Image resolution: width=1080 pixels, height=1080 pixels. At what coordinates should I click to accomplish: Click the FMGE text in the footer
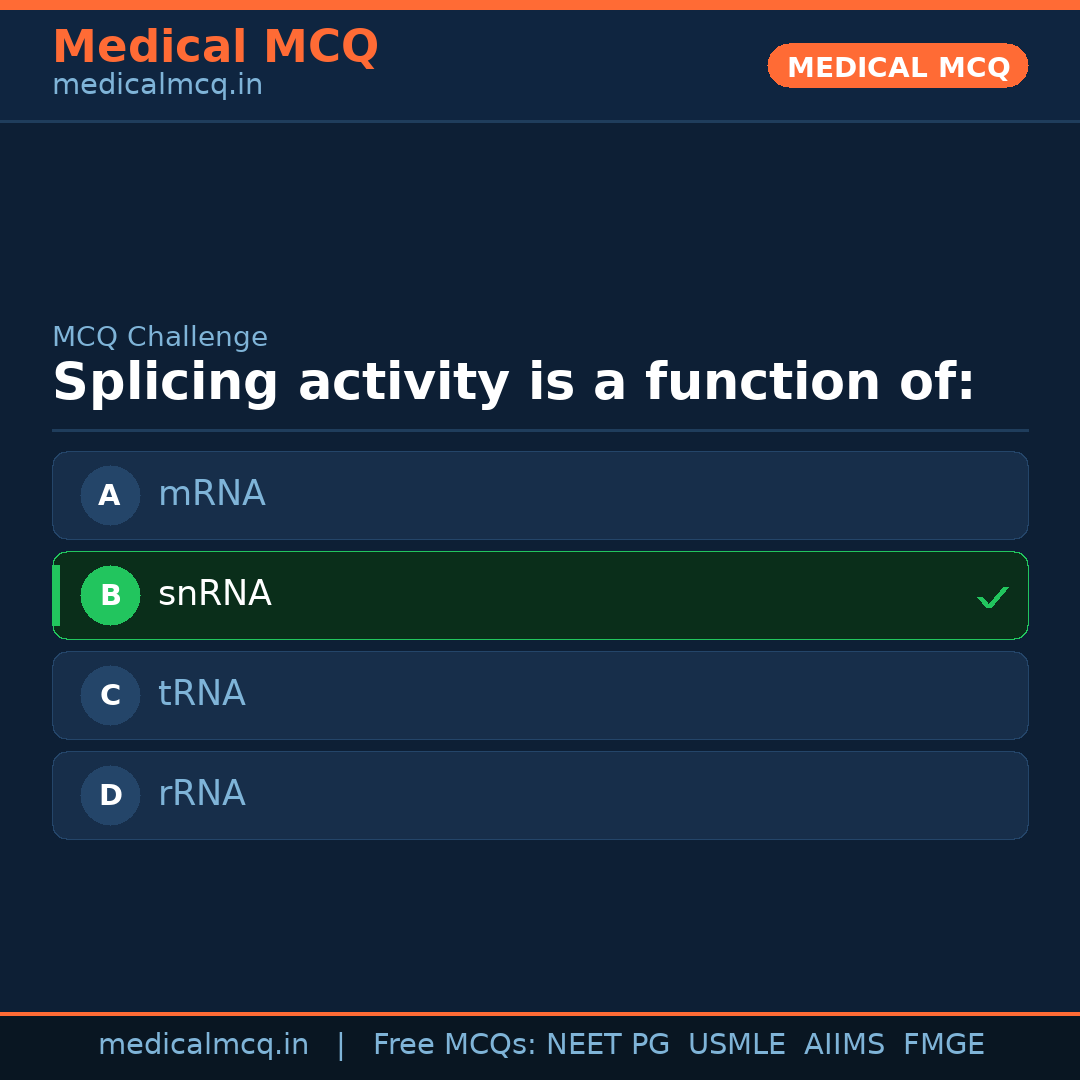pyautogui.click(x=943, y=1045)
